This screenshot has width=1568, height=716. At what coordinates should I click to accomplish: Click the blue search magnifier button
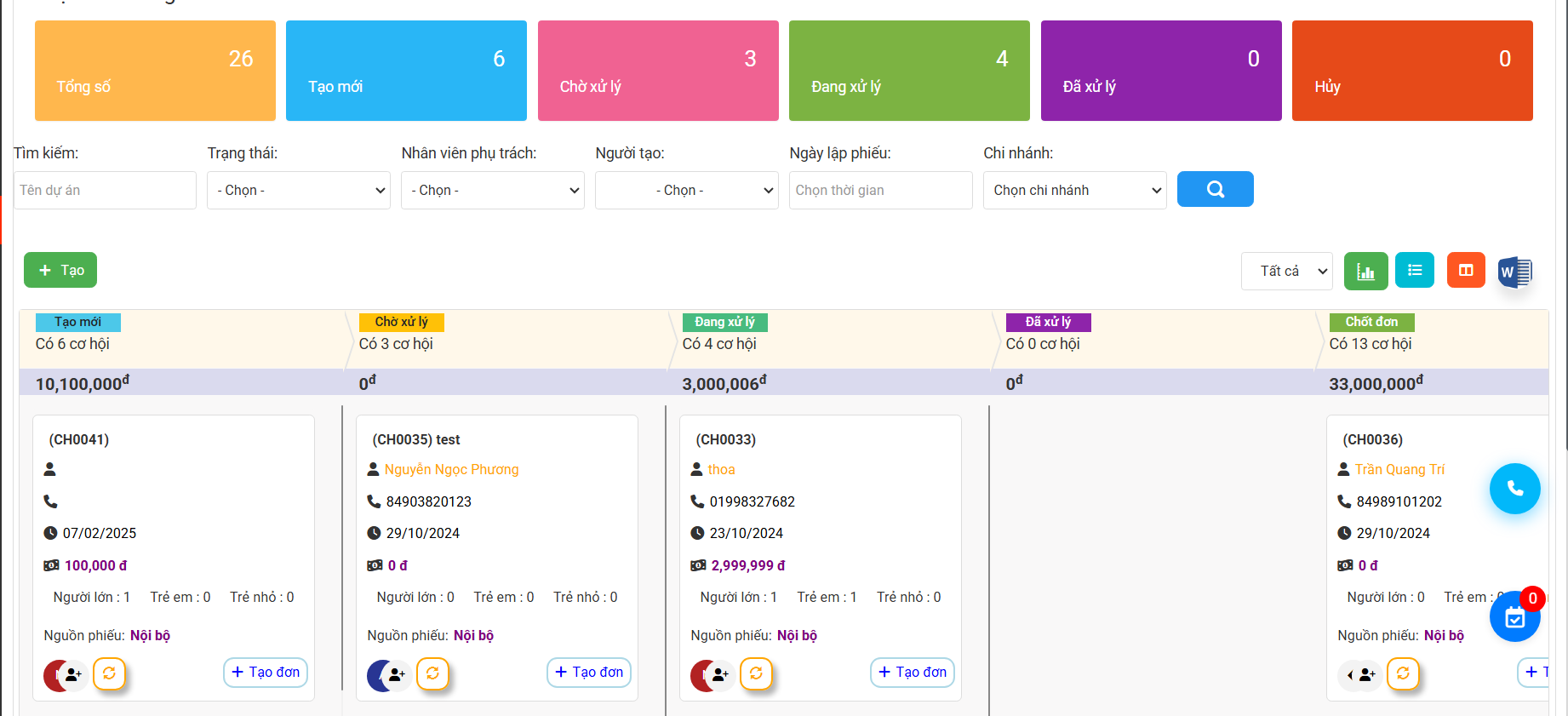[1215, 189]
